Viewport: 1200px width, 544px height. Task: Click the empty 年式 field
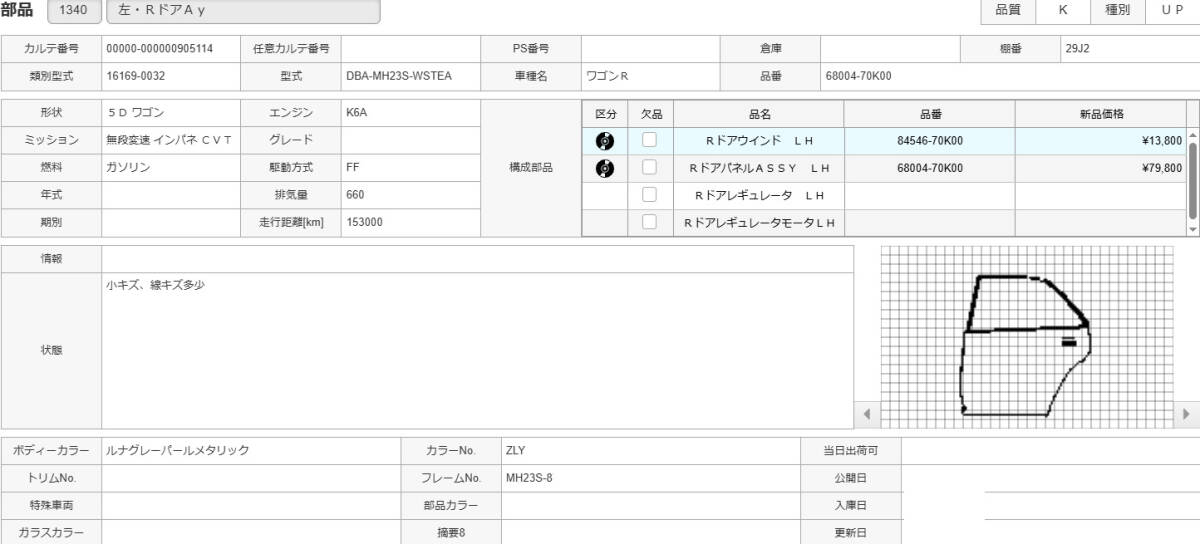[171, 195]
